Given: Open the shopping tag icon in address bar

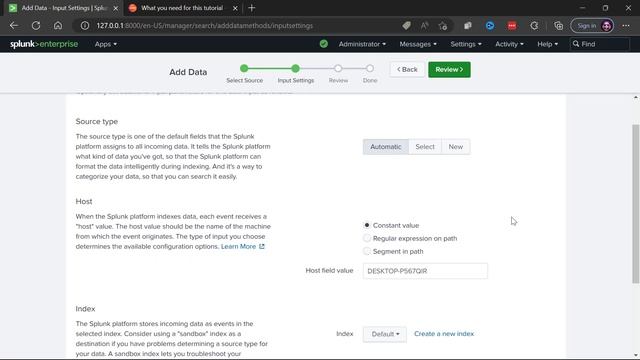Looking at the screenshot, I should pyautogui.click(x=406, y=26).
